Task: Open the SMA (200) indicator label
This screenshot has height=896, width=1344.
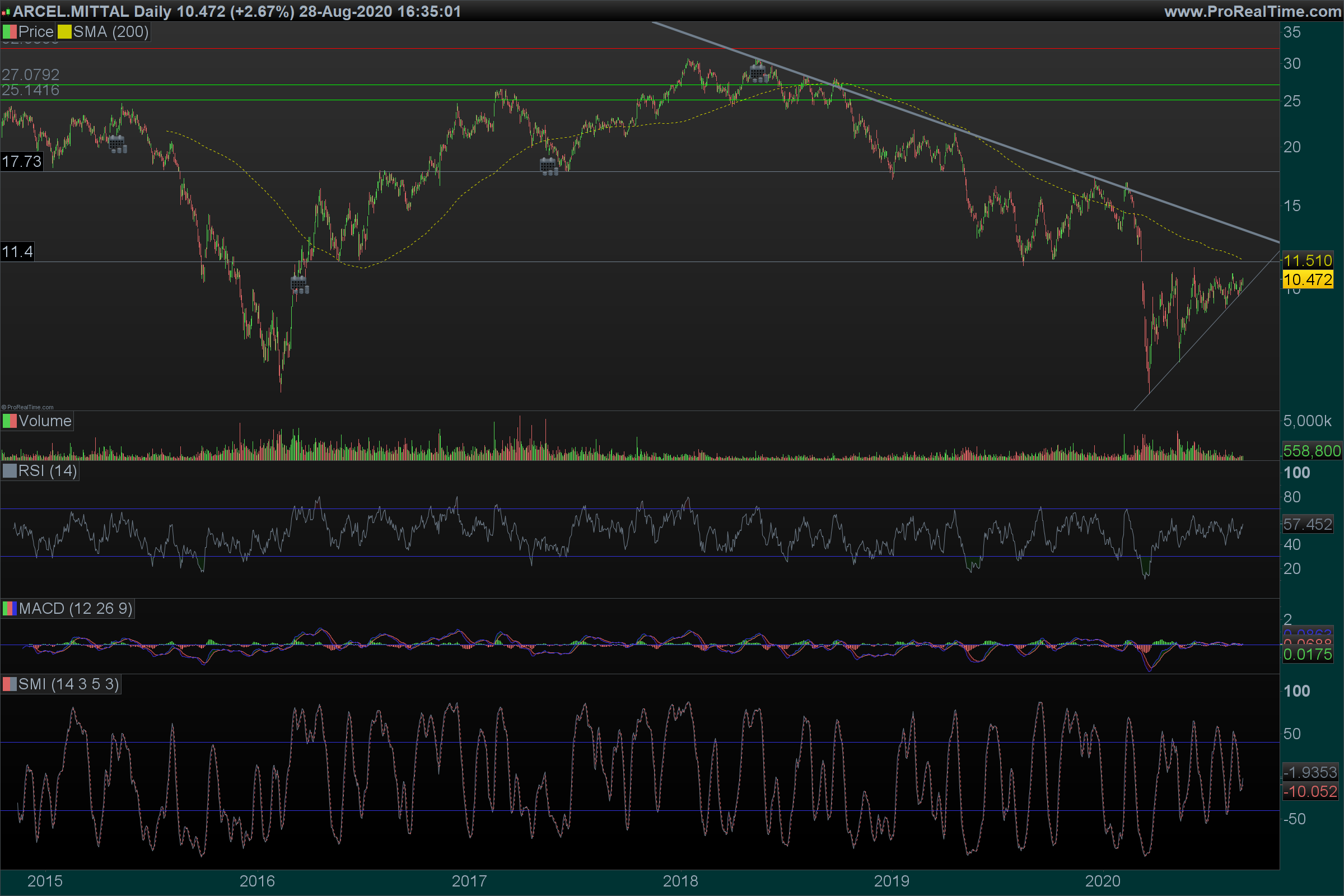Action: click(x=111, y=32)
